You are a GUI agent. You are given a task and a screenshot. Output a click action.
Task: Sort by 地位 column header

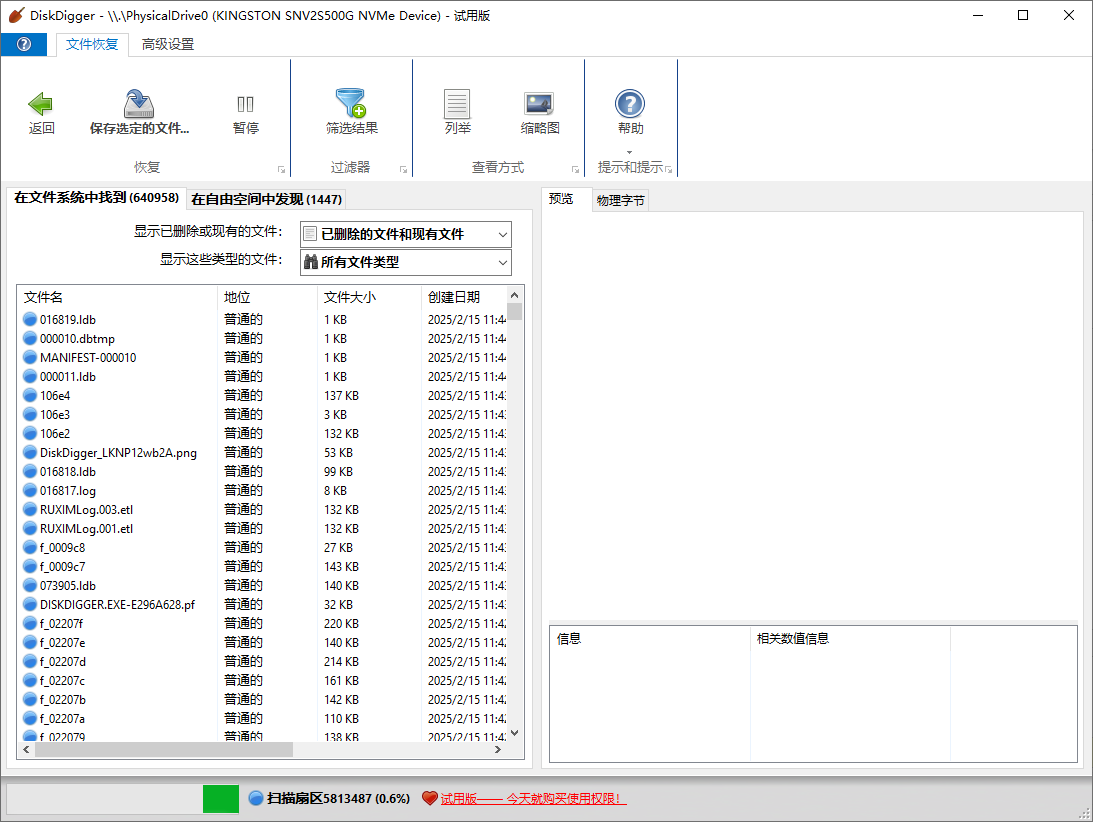tap(267, 297)
